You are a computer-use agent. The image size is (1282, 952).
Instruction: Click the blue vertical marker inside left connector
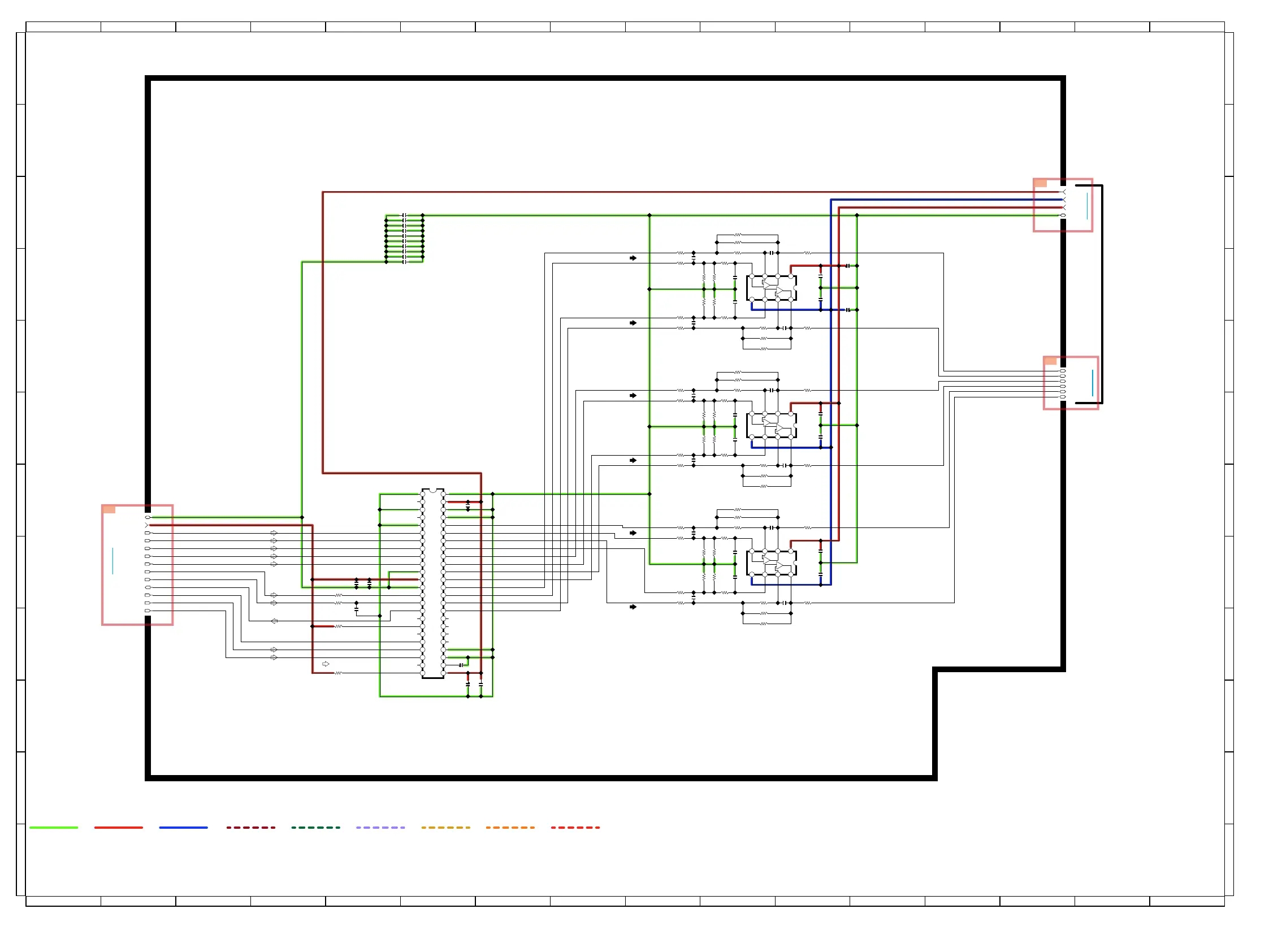pos(112,561)
